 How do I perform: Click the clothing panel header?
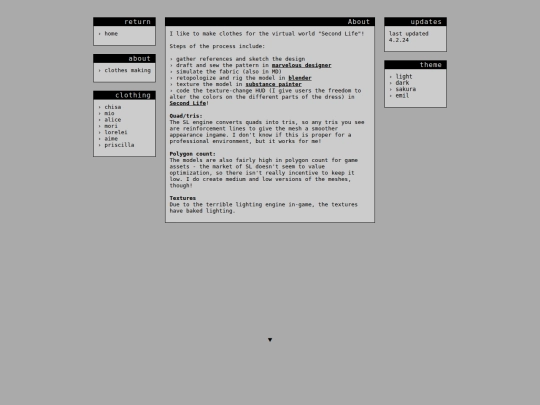pyautogui.click(x=124, y=95)
